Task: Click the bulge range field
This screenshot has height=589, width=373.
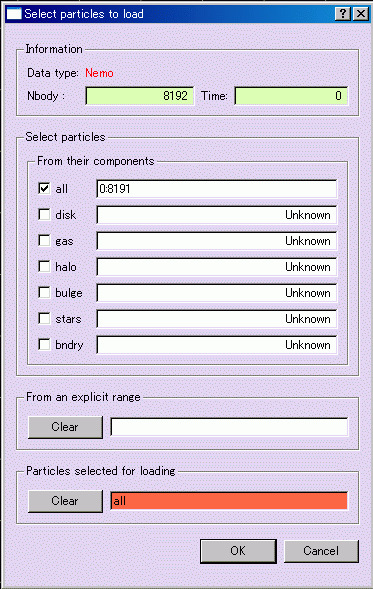Action: [x=217, y=293]
